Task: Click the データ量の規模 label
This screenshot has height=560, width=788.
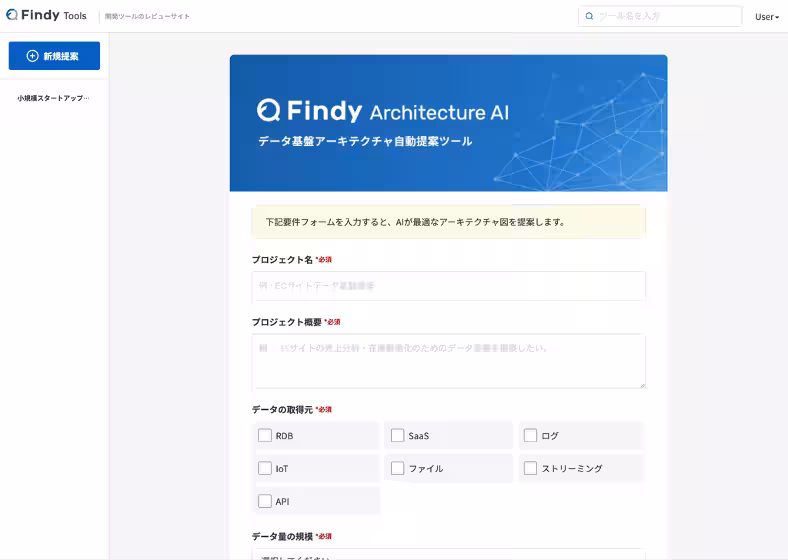Action: click(x=282, y=536)
